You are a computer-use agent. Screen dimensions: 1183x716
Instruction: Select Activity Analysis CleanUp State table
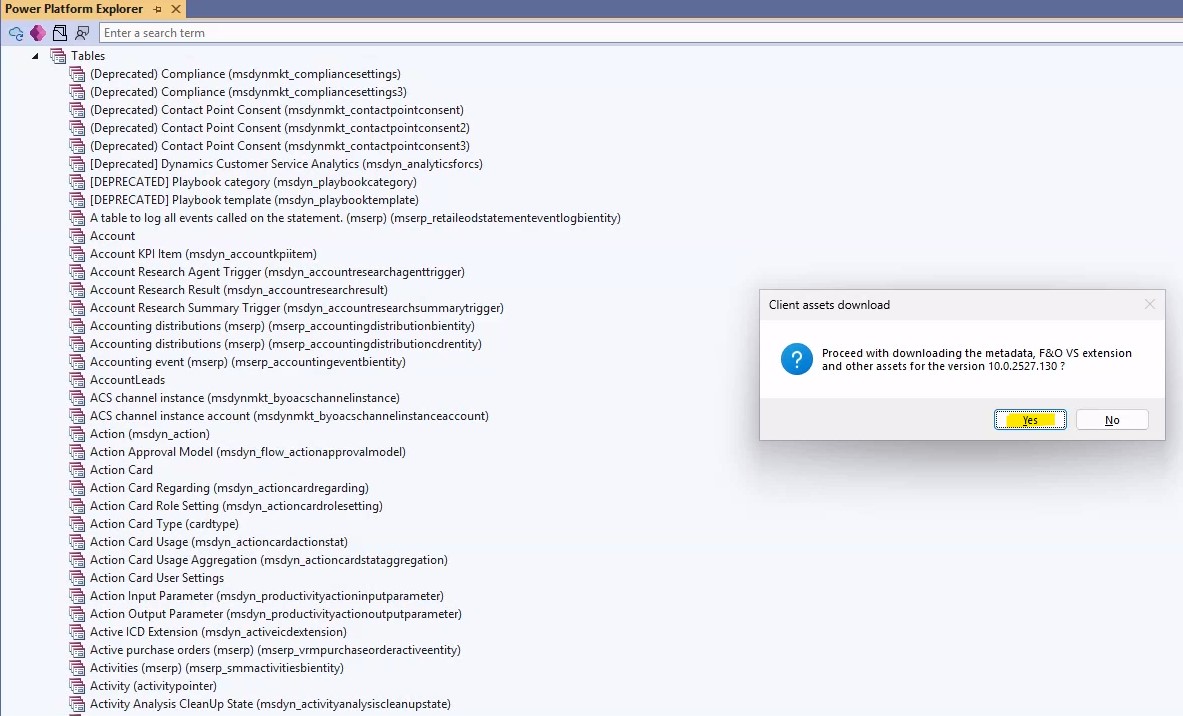270,704
